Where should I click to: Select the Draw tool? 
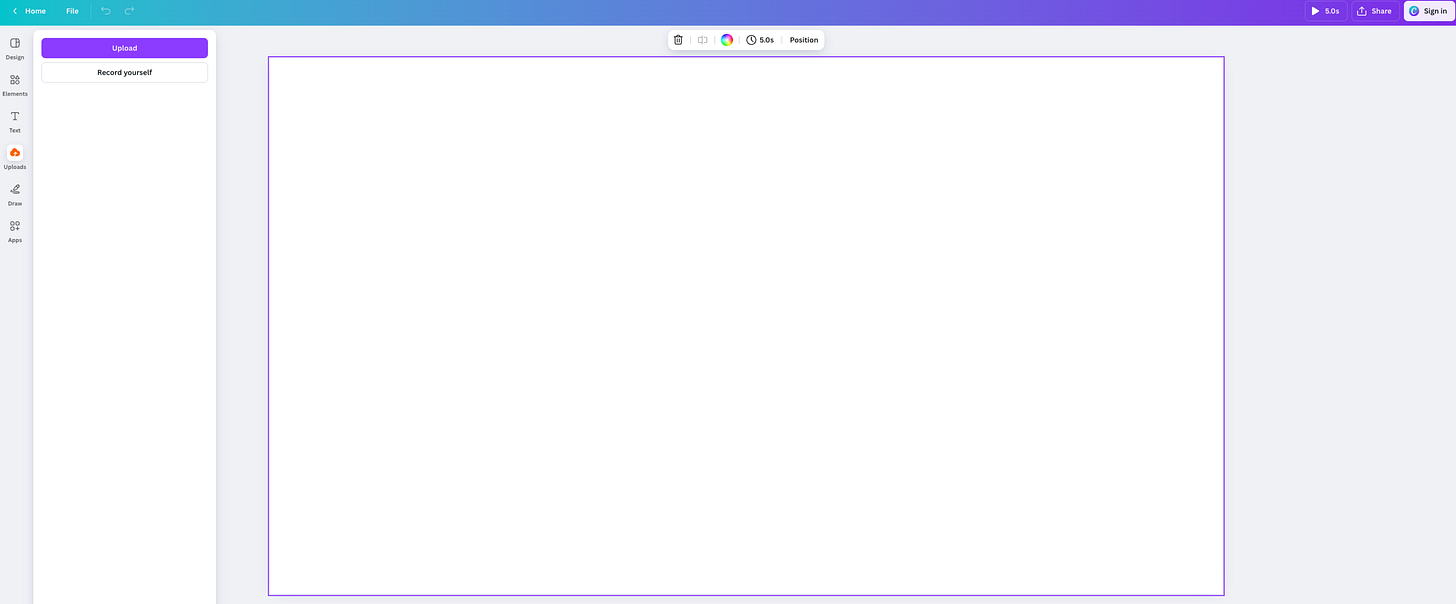point(15,194)
